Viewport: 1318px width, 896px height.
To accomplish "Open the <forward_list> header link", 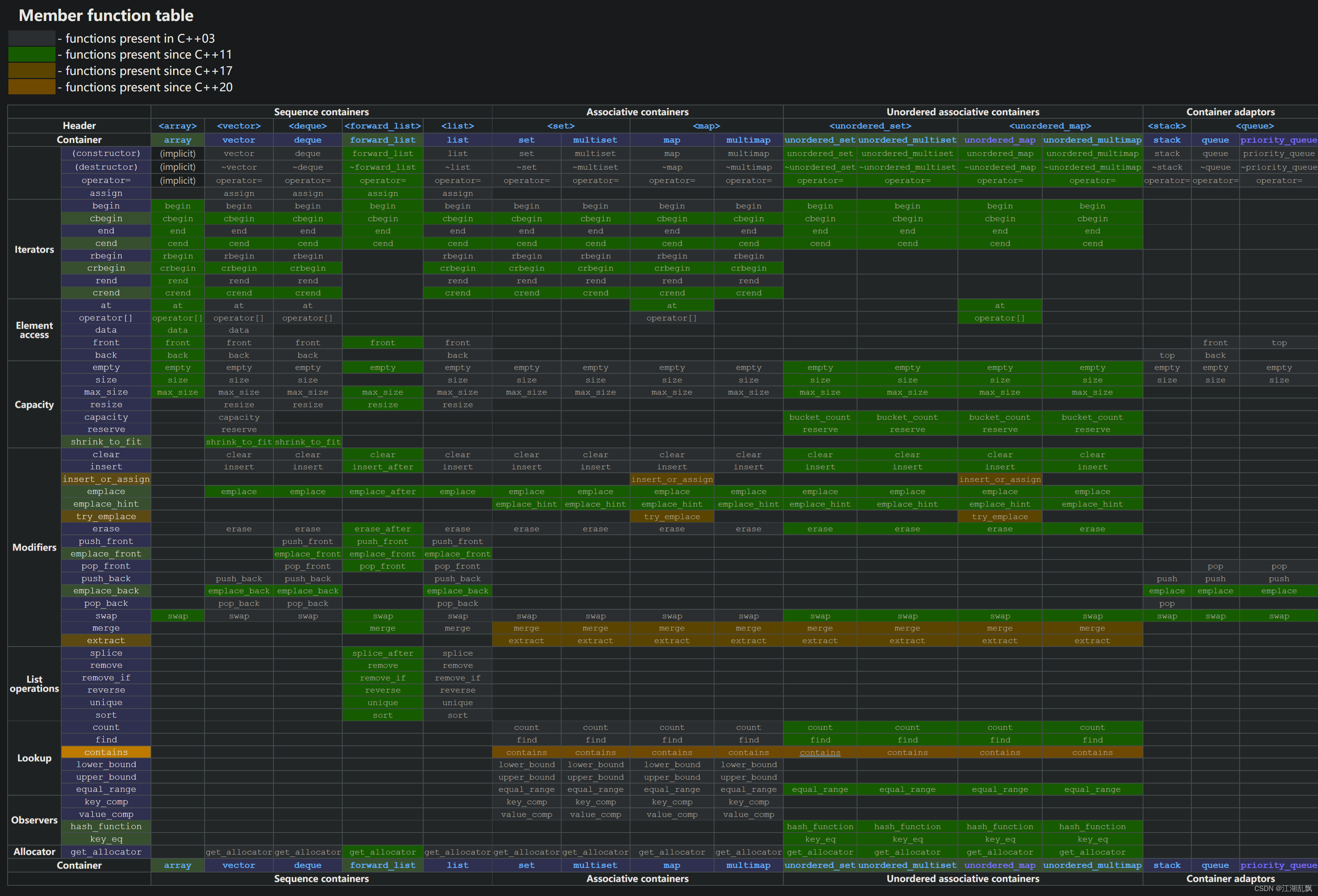I will pyautogui.click(x=383, y=126).
